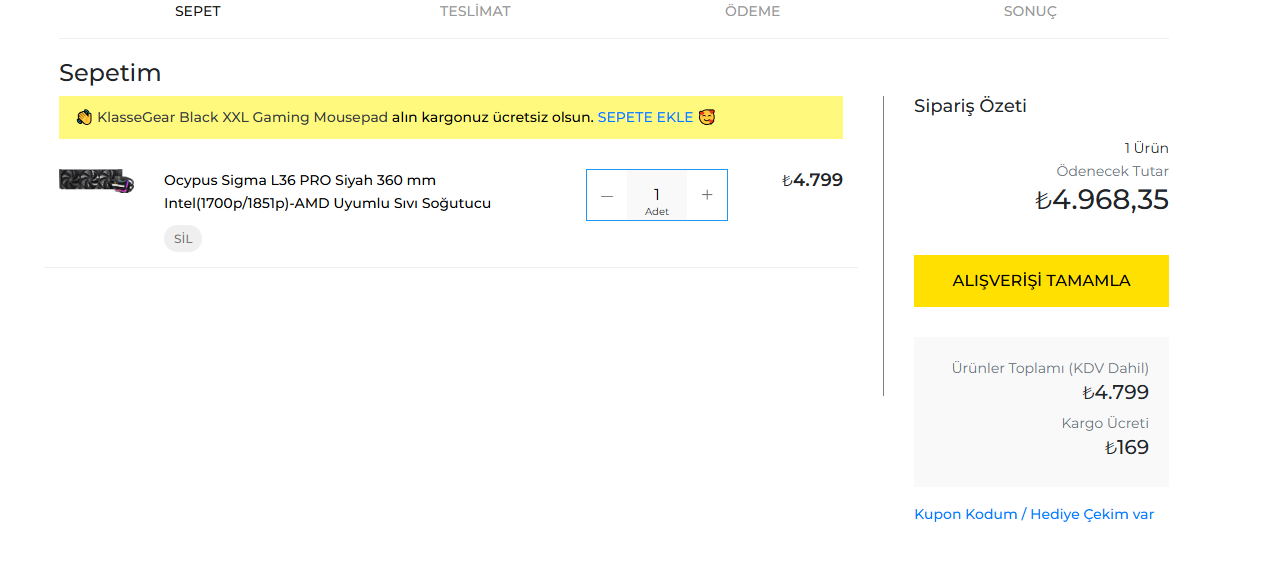
Task: Click the total amount ₺4.968,35
Action: click(1102, 199)
